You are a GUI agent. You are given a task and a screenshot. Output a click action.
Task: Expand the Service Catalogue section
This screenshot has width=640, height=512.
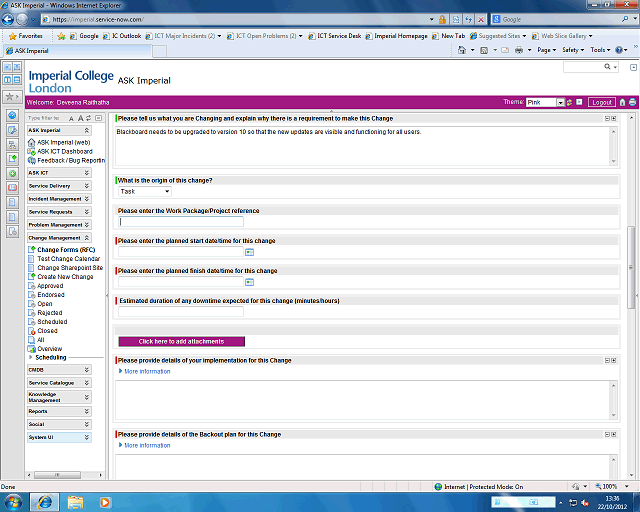[x=87, y=383]
